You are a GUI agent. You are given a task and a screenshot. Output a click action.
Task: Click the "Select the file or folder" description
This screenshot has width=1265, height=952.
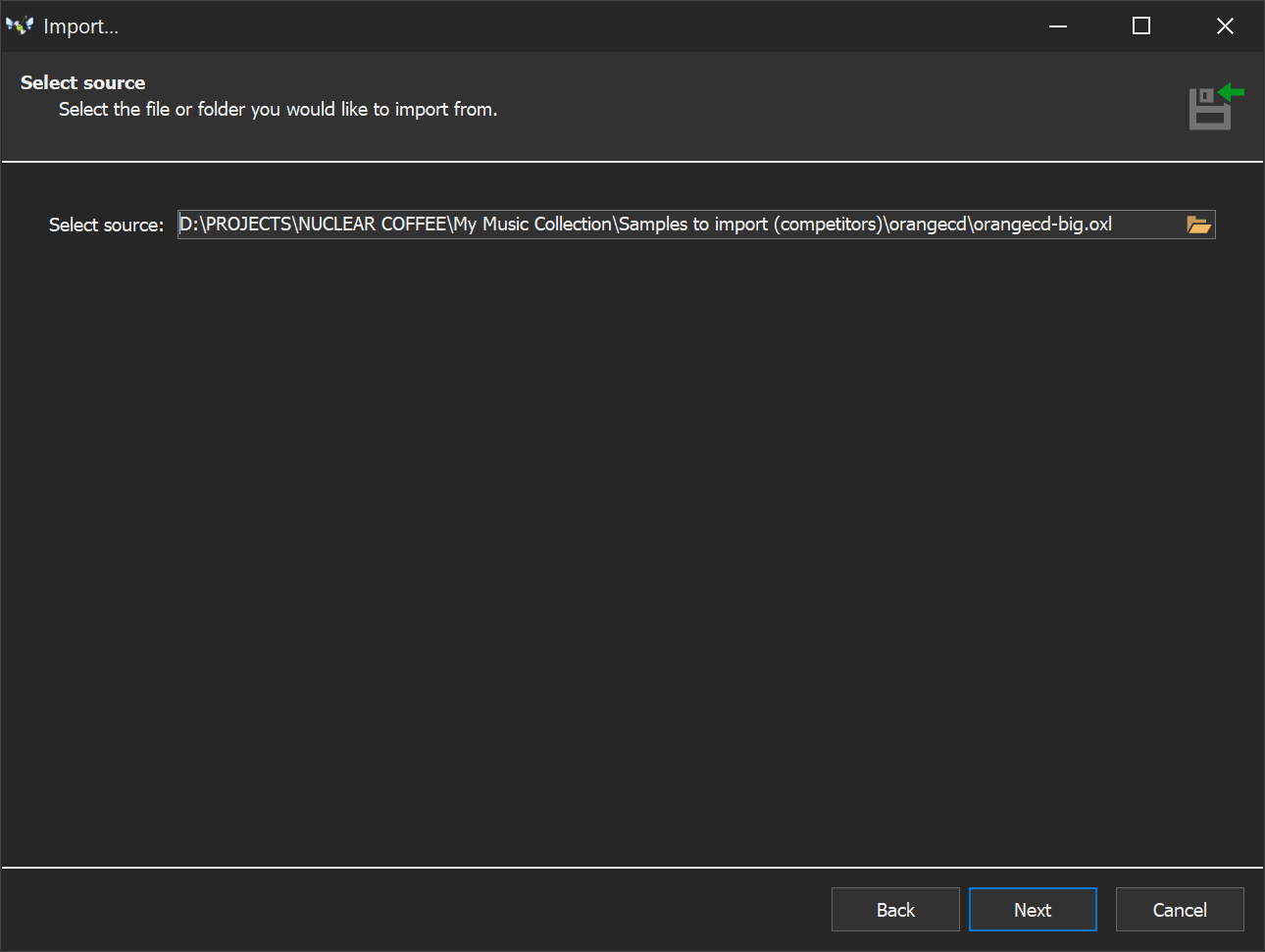278,110
